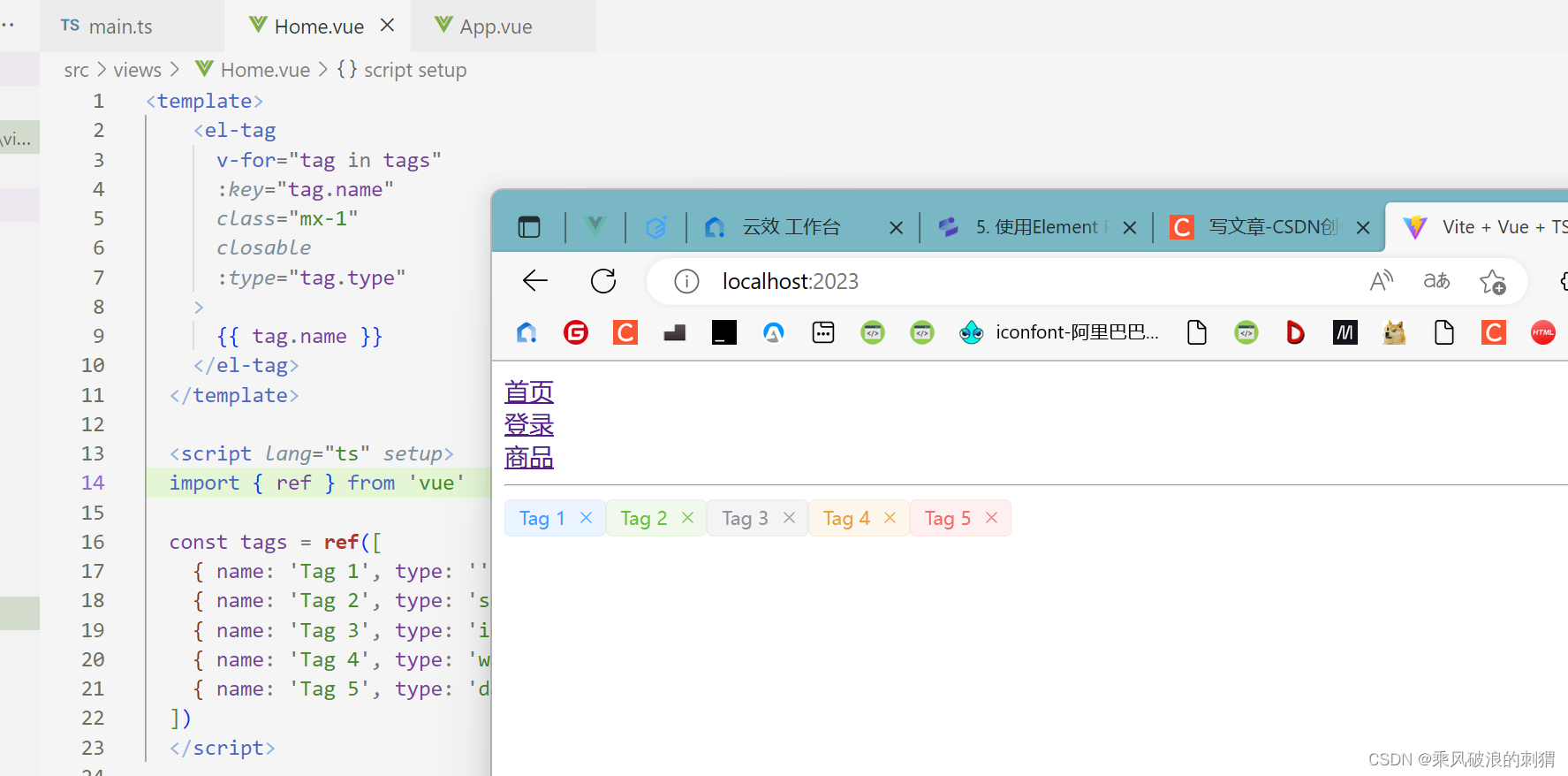Screen dimensions: 1568x776
Task: Click the gray Tag 3 label
Action: [x=745, y=518]
